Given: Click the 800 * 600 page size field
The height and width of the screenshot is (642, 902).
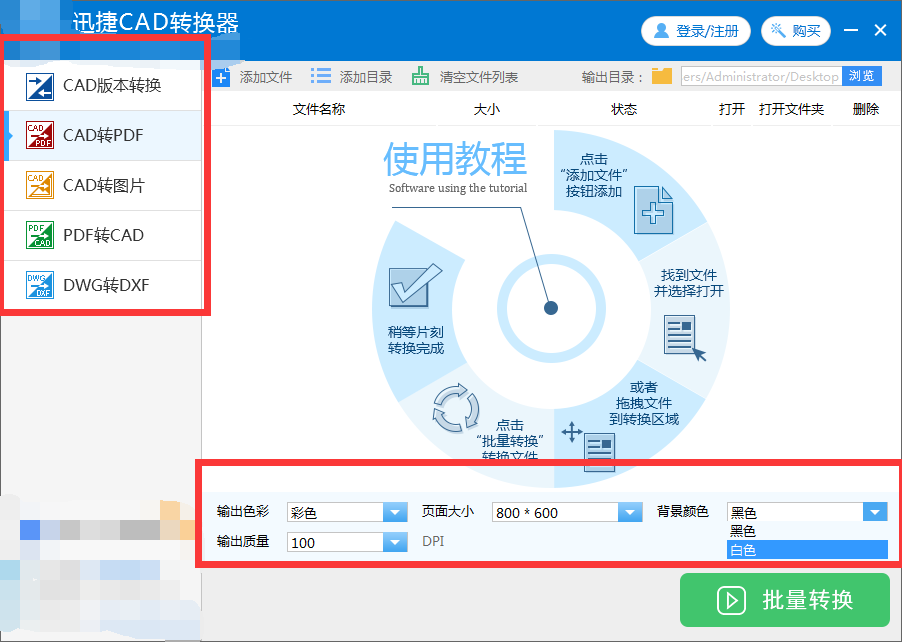Looking at the screenshot, I should [x=555, y=512].
